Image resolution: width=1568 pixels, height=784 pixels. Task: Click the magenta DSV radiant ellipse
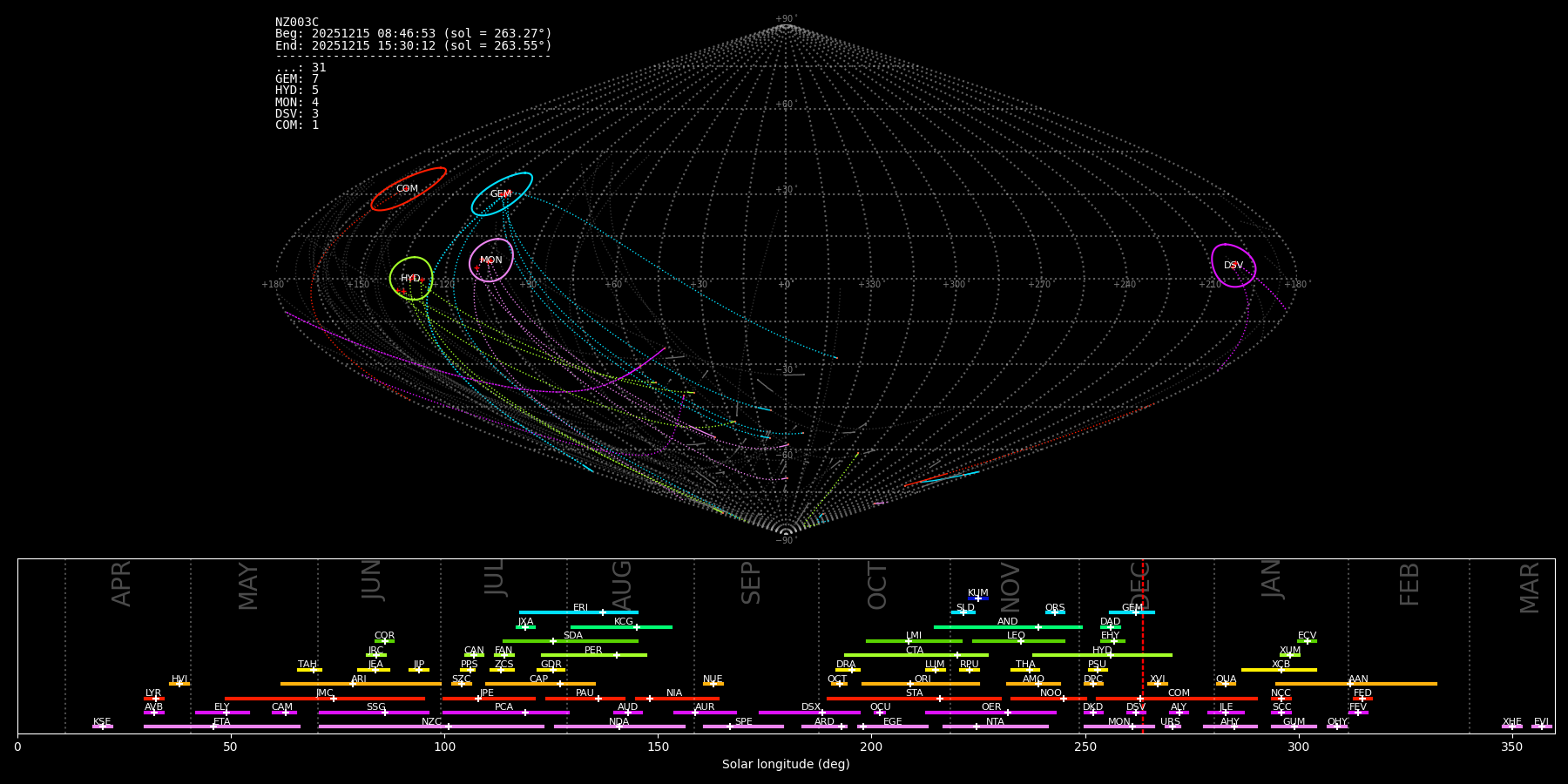coord(1233,266)
